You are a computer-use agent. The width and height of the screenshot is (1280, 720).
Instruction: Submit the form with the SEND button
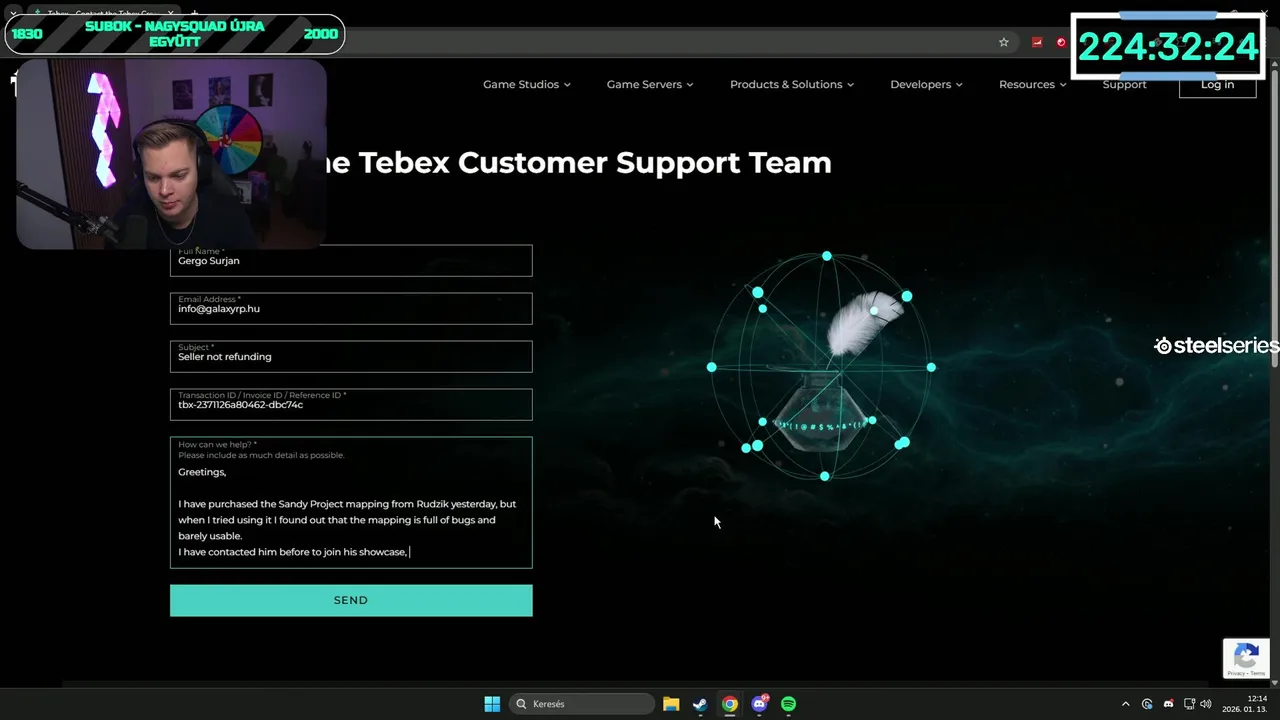pyautogui.click(x=351, y=600)
